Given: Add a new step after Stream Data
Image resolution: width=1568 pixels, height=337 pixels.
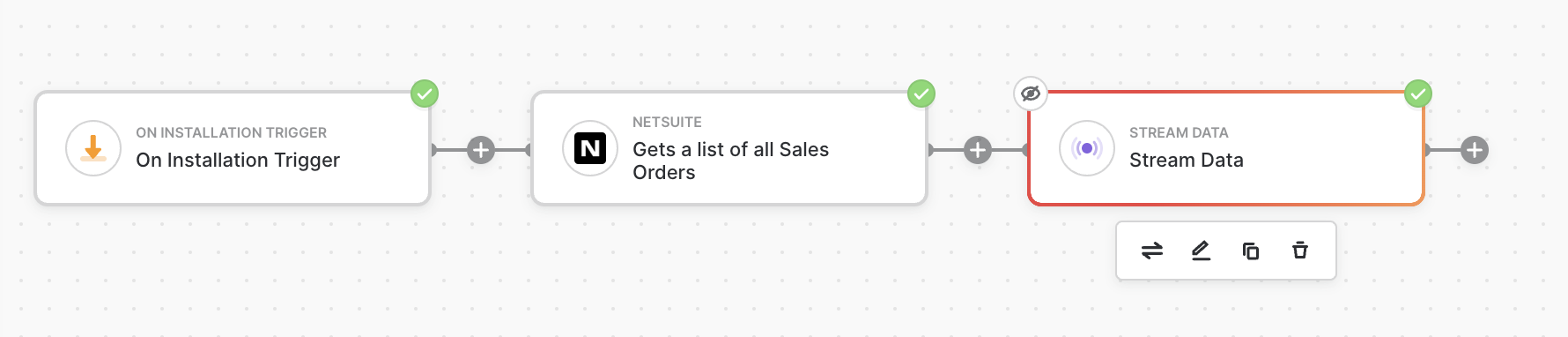Looking at the screenshot, I should [1475, 150].
